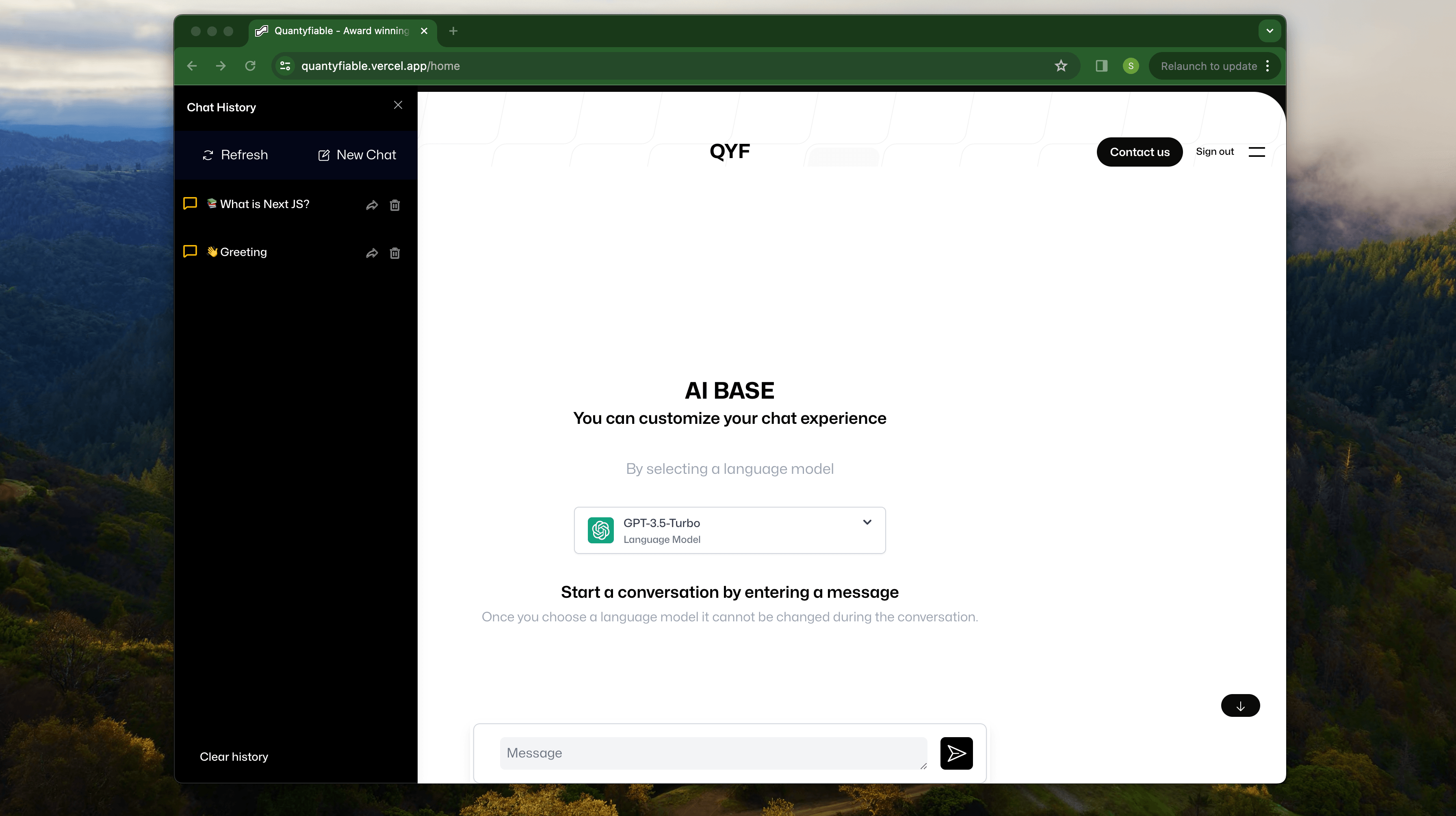Click the 'AI BASE' heading
1456x816 pixels.
click(730, 391)
